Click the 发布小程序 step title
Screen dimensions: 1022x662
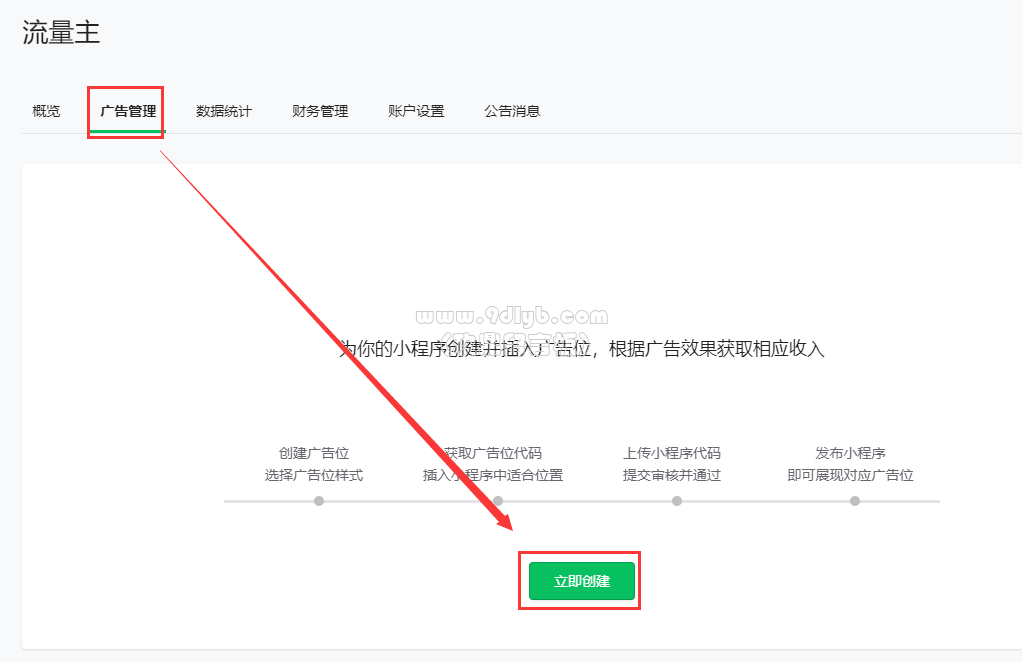(851, 453)
